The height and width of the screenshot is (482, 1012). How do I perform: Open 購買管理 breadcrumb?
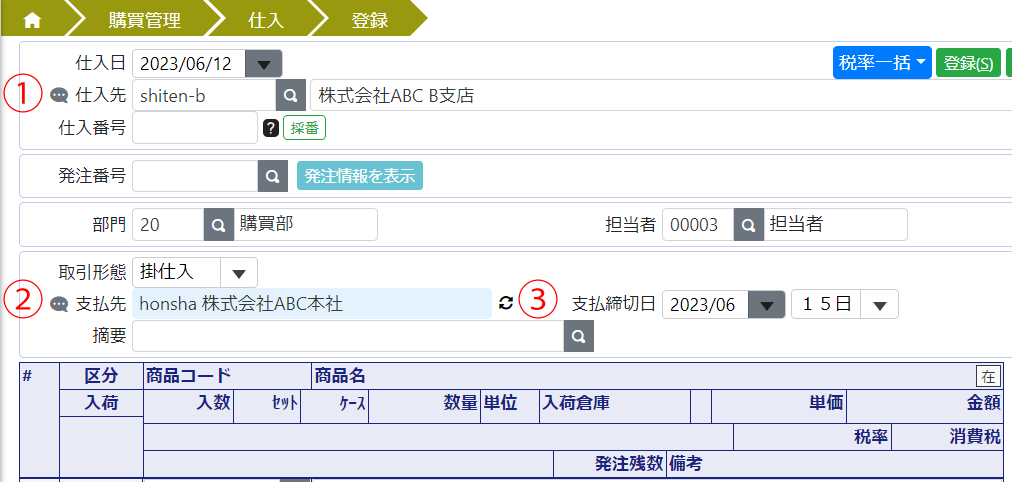[145, 21]
